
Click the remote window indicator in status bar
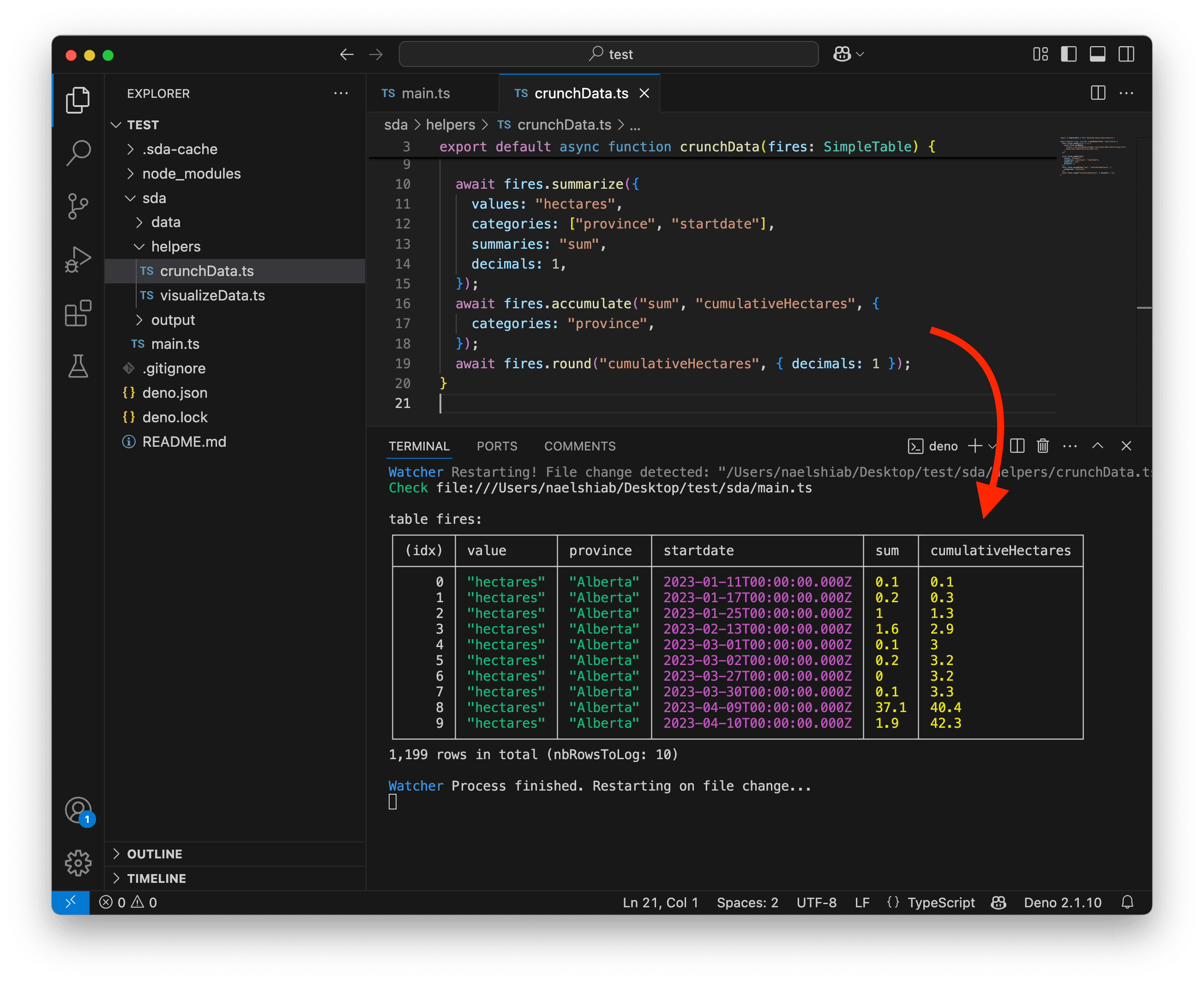click(71, 902)
